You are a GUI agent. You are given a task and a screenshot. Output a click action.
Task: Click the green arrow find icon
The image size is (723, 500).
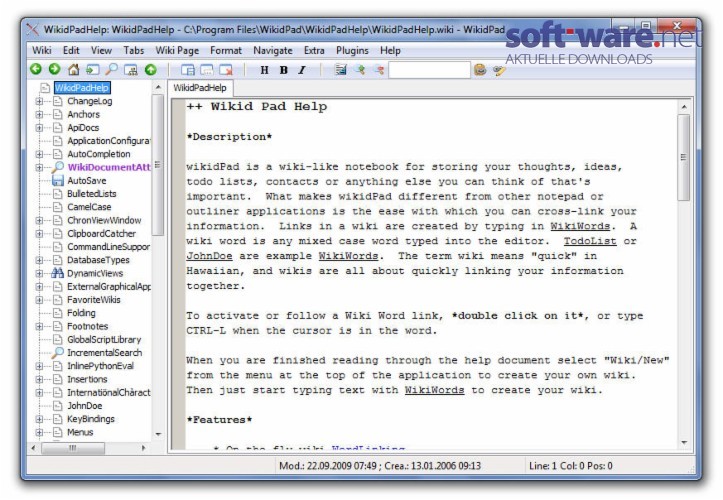click(360, 70)
